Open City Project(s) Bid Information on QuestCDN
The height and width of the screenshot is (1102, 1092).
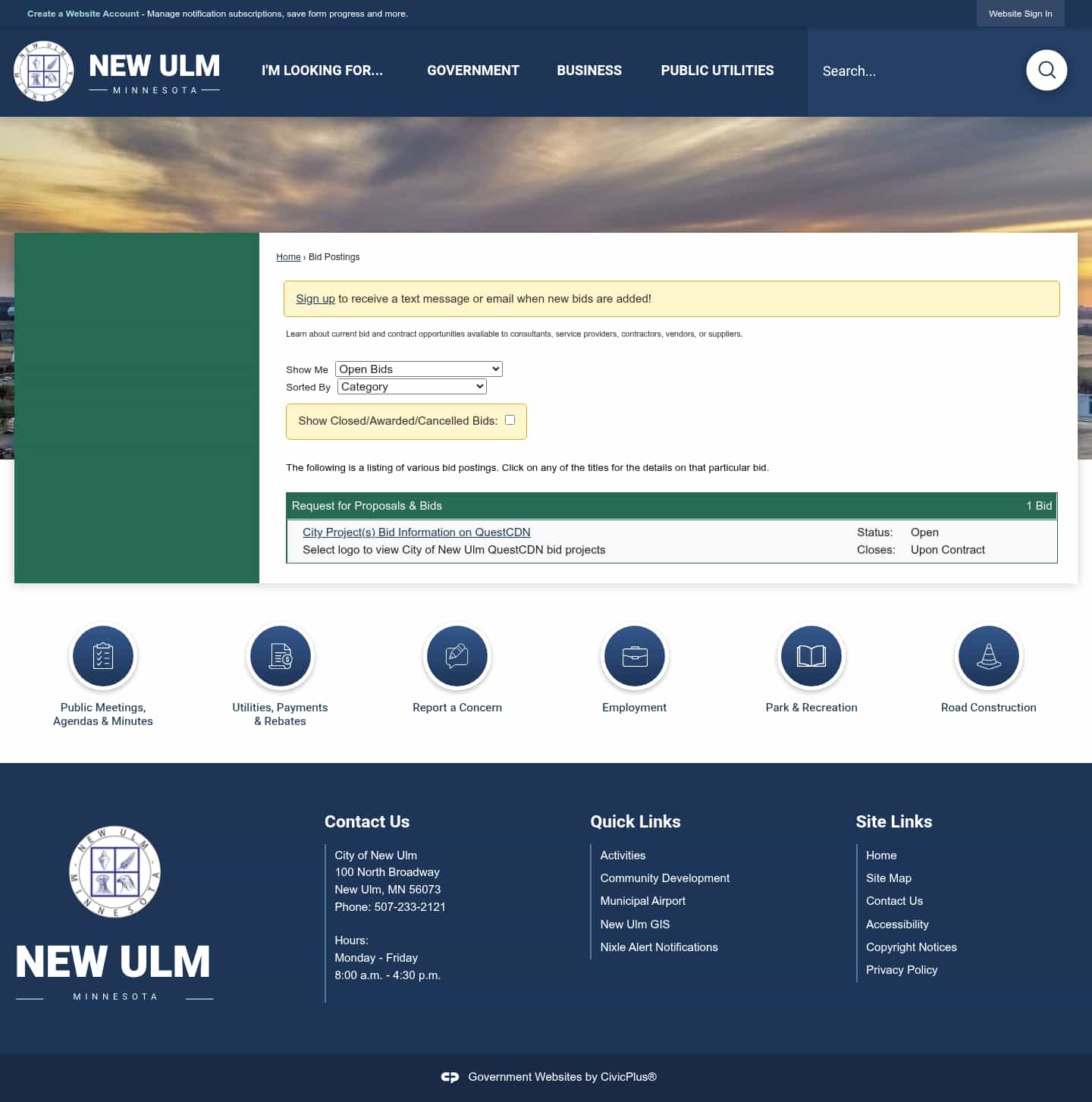pyautogui.click(x=416, y=532)
